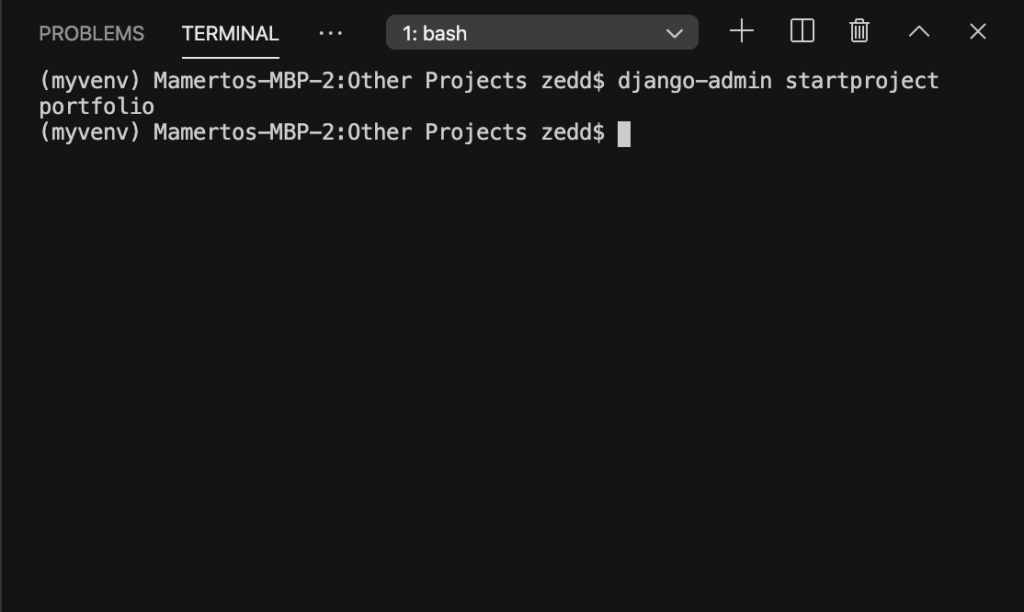Open the ellipsis overflow for more panel tabs
The width and height of the screenshot is (1024, 612).
[330, 33]
